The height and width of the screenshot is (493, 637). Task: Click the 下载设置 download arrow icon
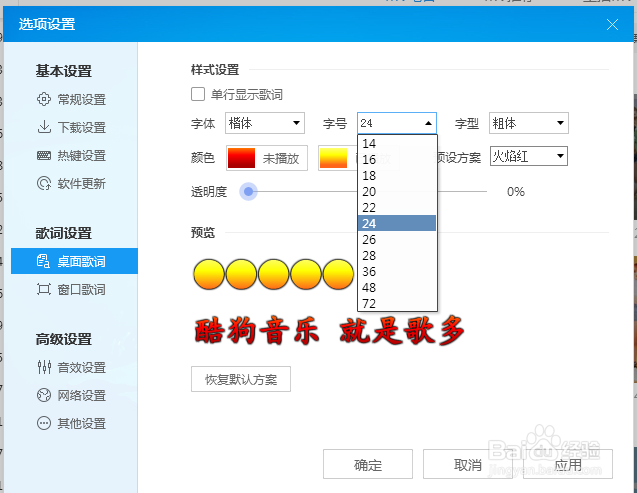44,127
